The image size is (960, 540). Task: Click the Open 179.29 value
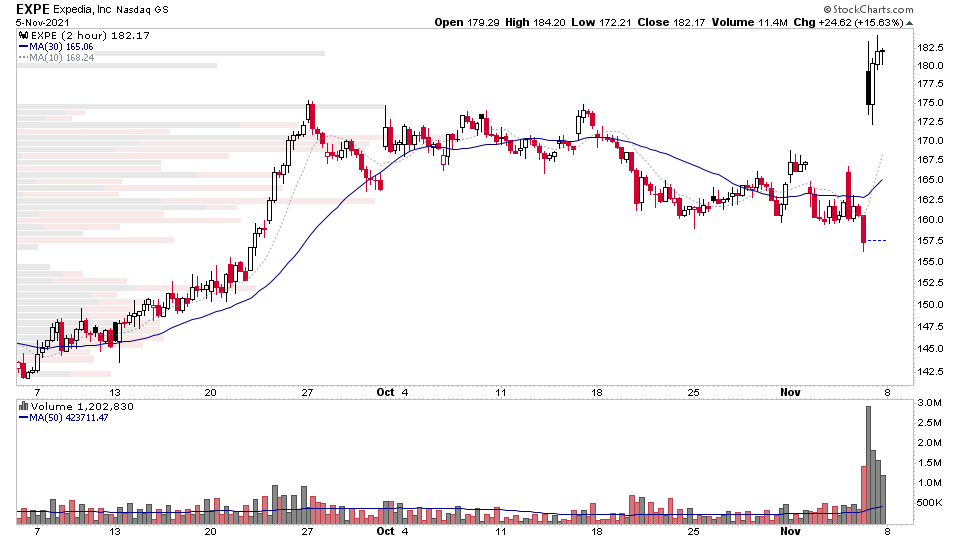467,22
